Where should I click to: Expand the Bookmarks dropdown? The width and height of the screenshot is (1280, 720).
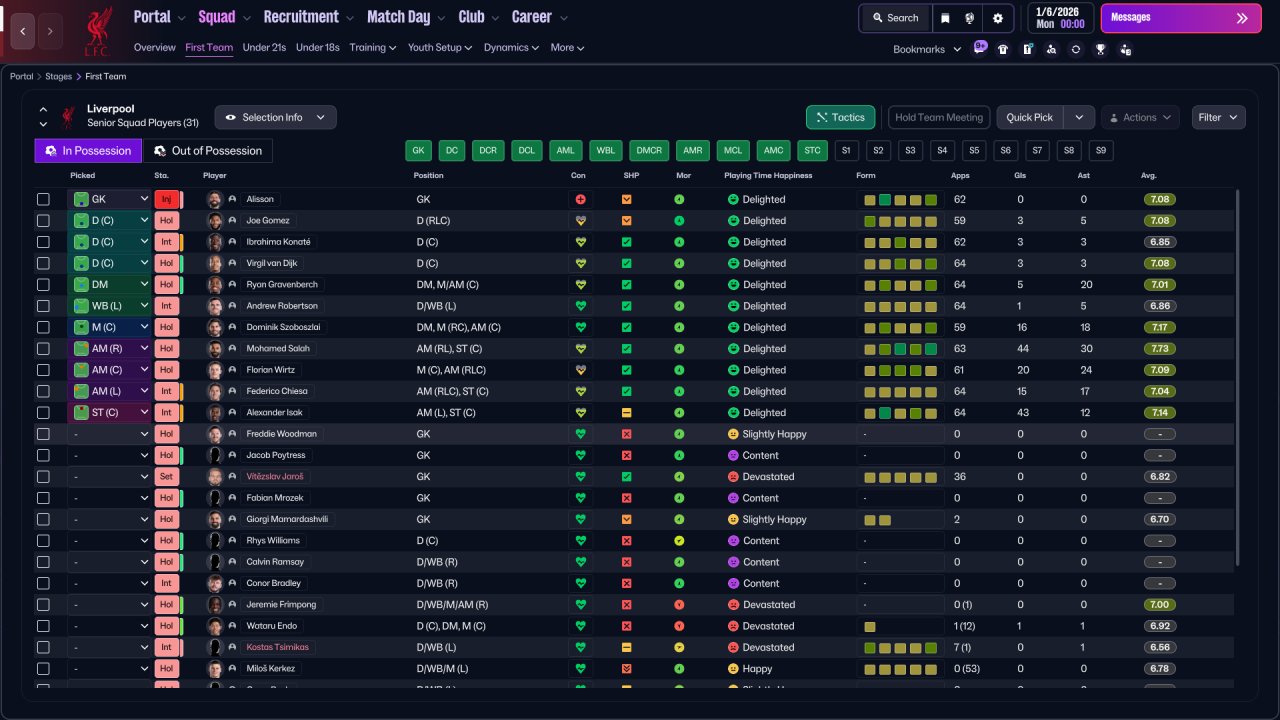pyautogui.click(x=927, y=49)
